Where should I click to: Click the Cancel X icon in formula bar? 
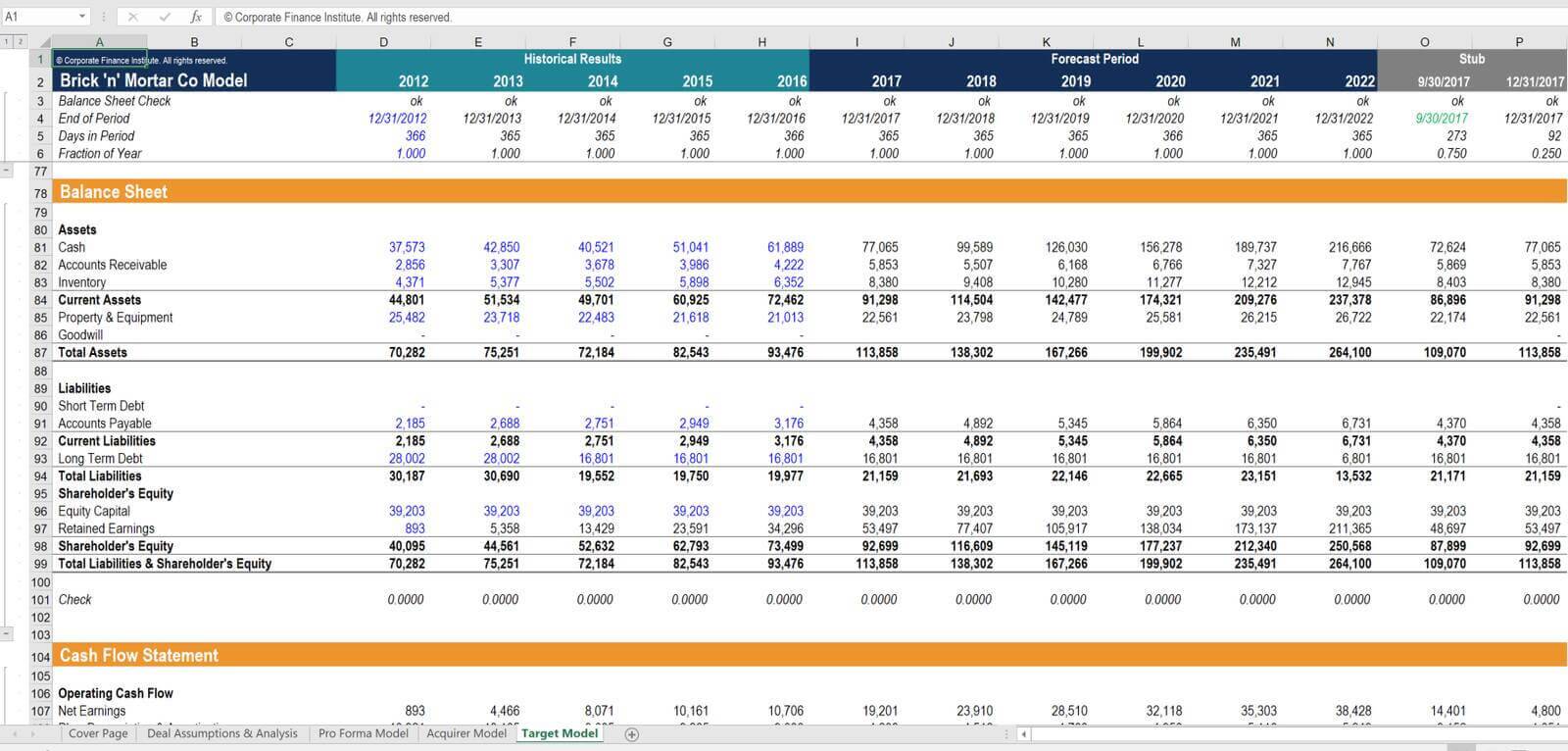coord(133,17)
